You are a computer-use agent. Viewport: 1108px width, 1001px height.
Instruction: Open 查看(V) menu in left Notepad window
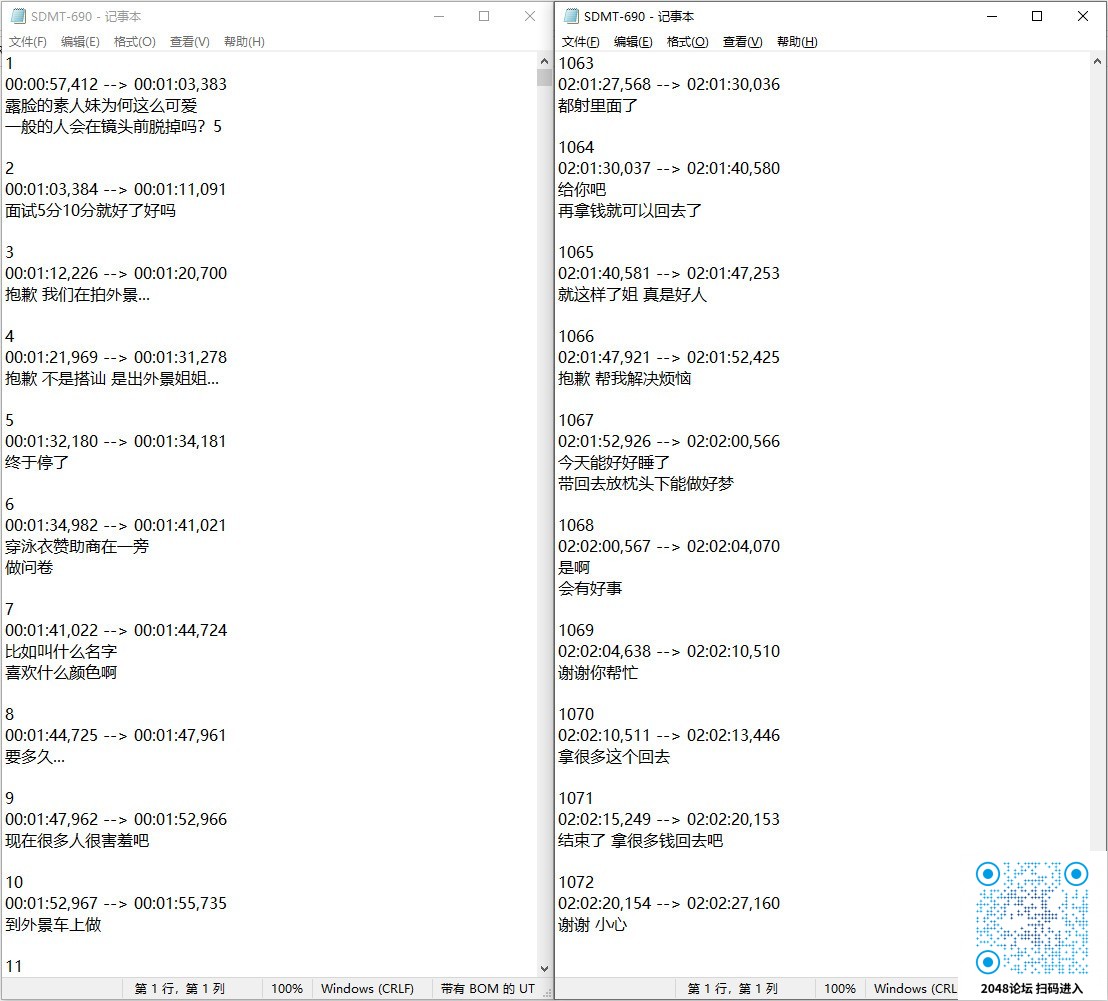point(189,42)
